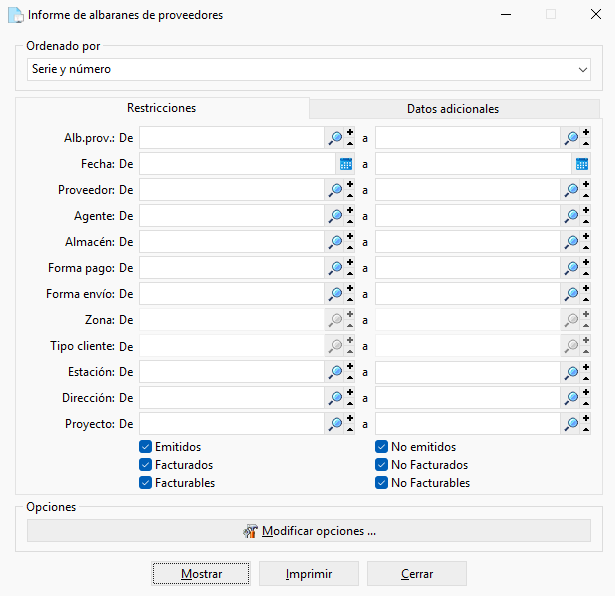Expand the Ordenado por dropdown
Image resolution: width=615 pixels, height=596 pixels.
582,70
